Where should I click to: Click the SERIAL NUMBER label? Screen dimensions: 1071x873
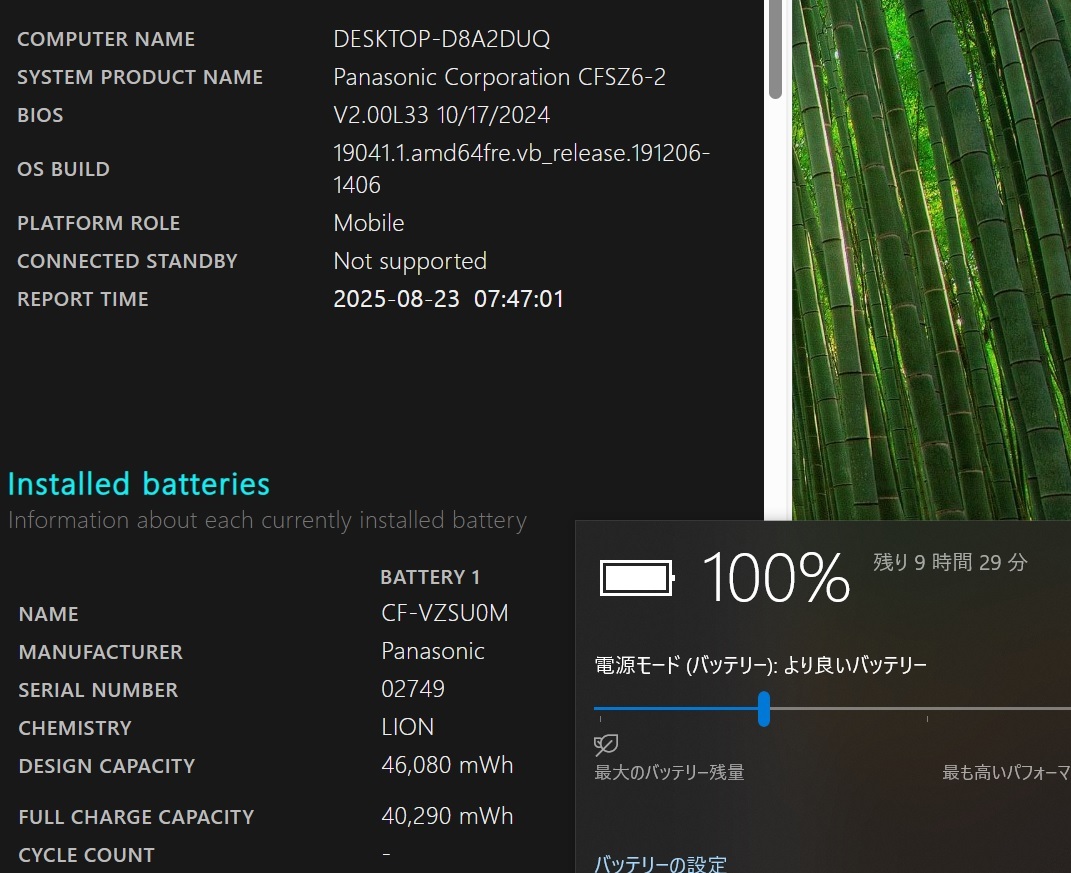(98, 690)
